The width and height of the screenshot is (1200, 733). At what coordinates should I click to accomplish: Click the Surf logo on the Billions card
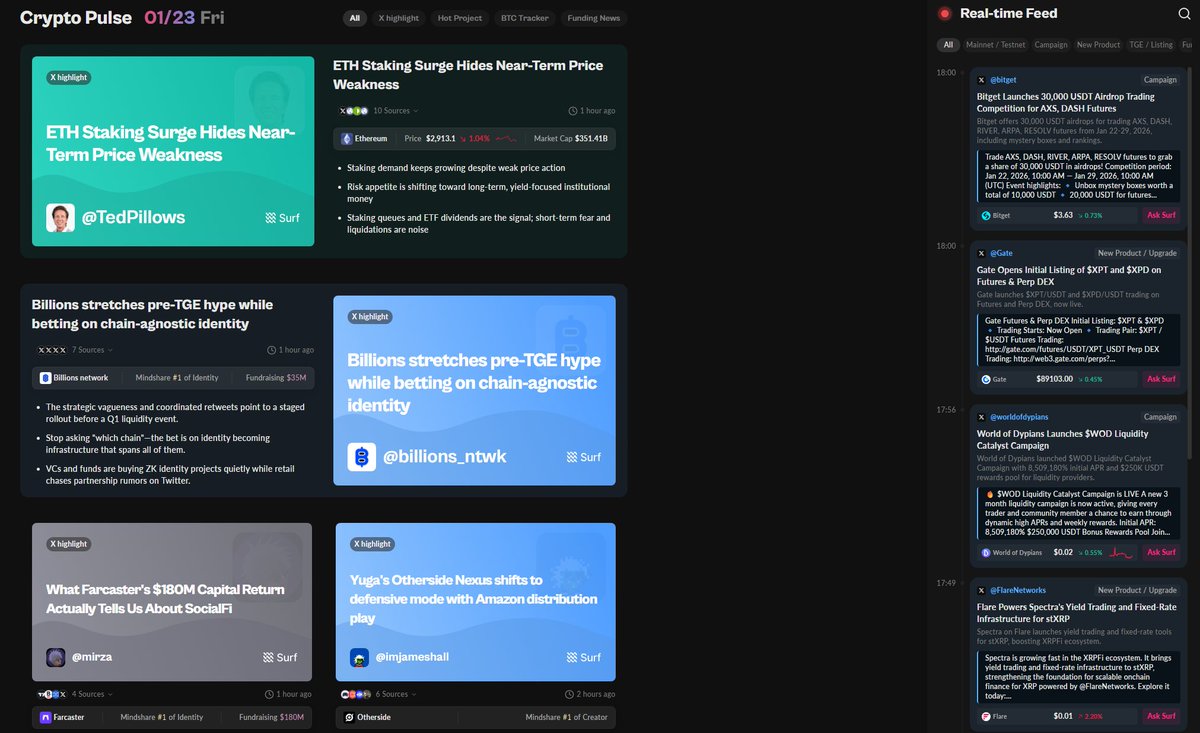click(584, 457)
